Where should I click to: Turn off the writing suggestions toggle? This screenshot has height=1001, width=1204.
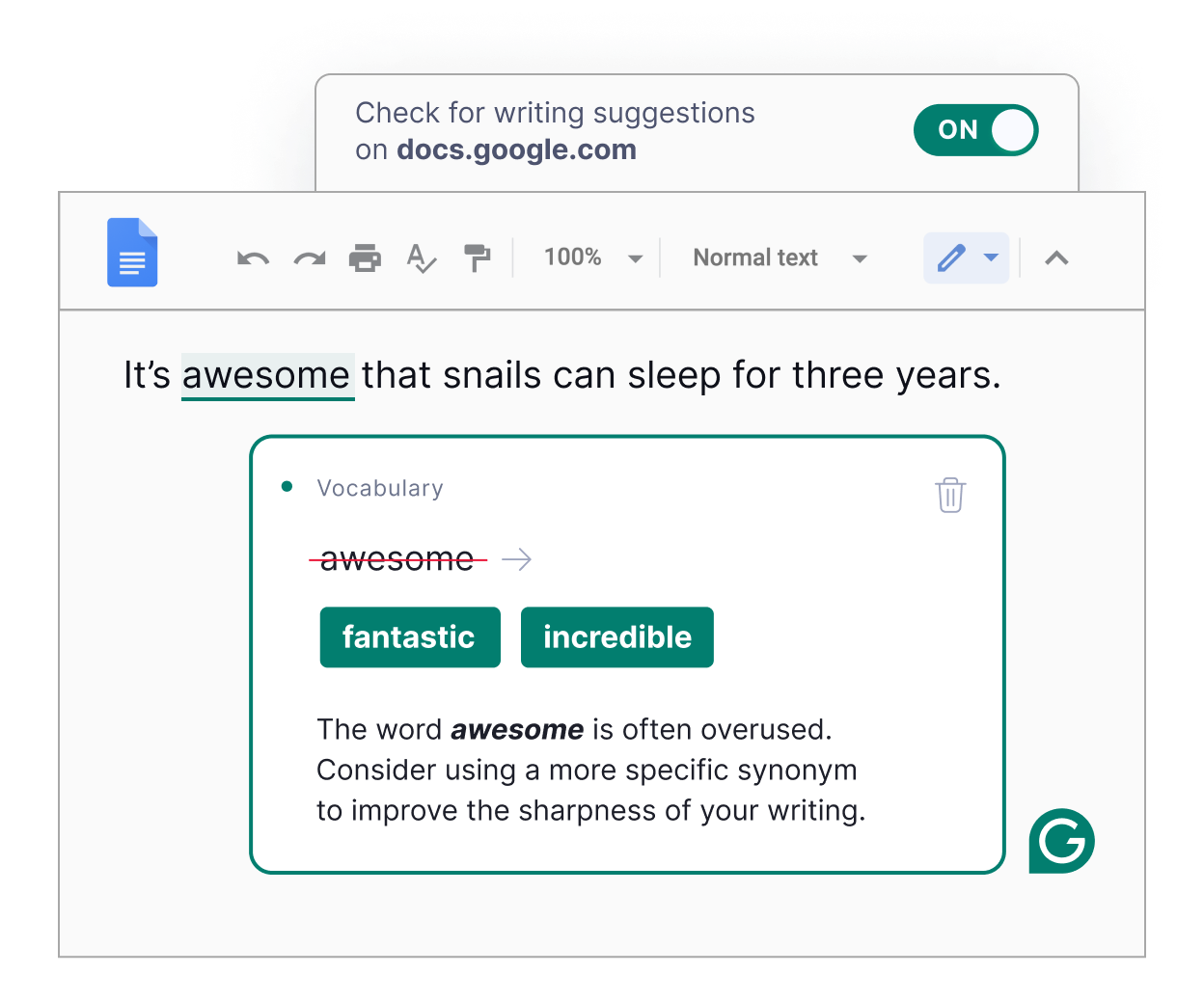pos(975,130)
